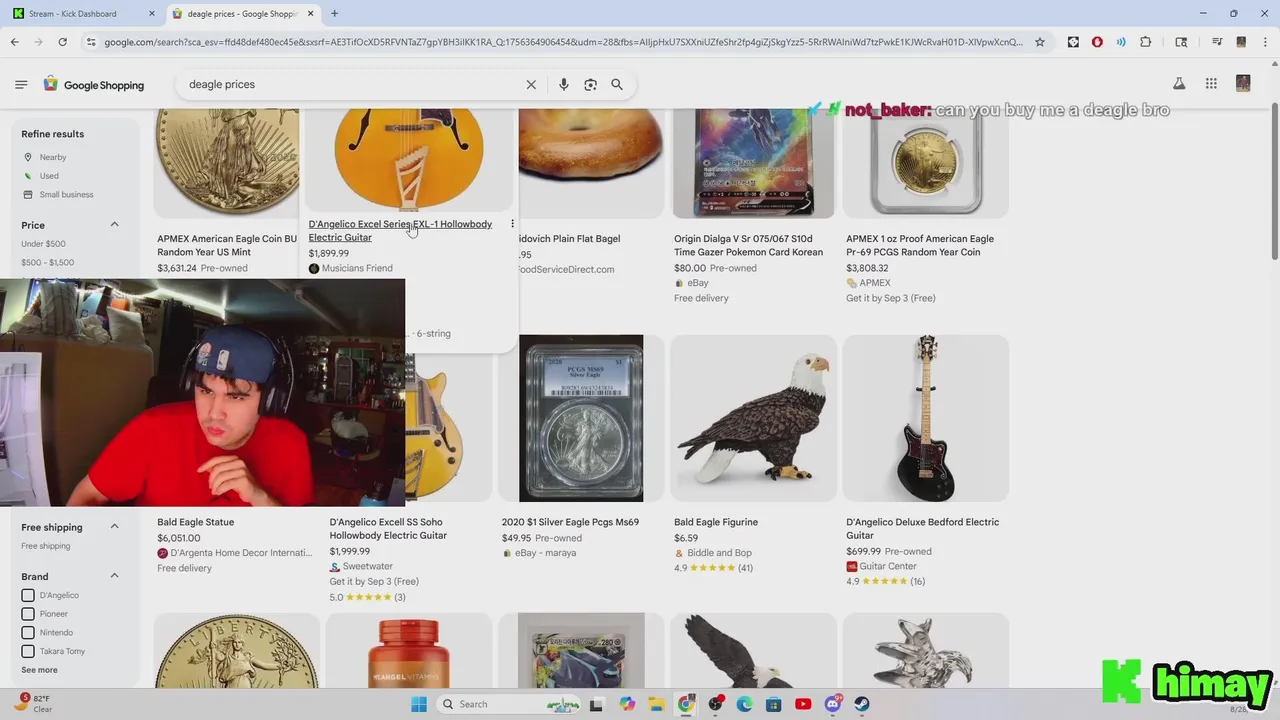Viewport: 1280px width, 720px height.
Task: Click the plain bagel product image
Action: 590,162
